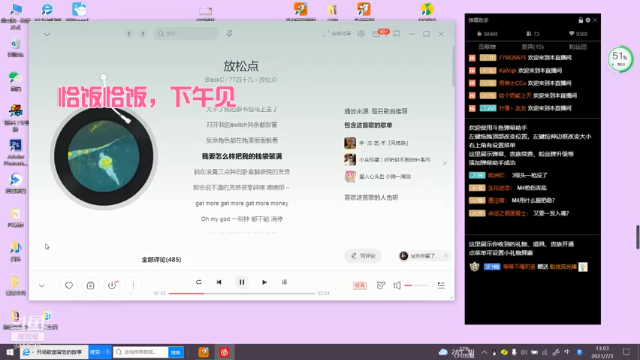Image resolution: width=640 pixels, height=360 pixels.
Task: Mute with the speaker icon
Action: (397, 285)
